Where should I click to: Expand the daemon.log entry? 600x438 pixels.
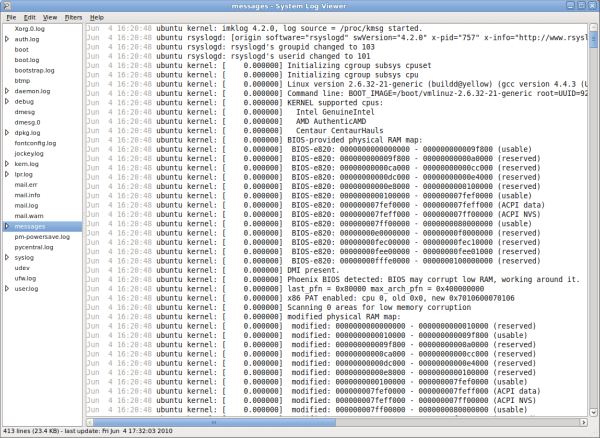click(x=7, y=91)
